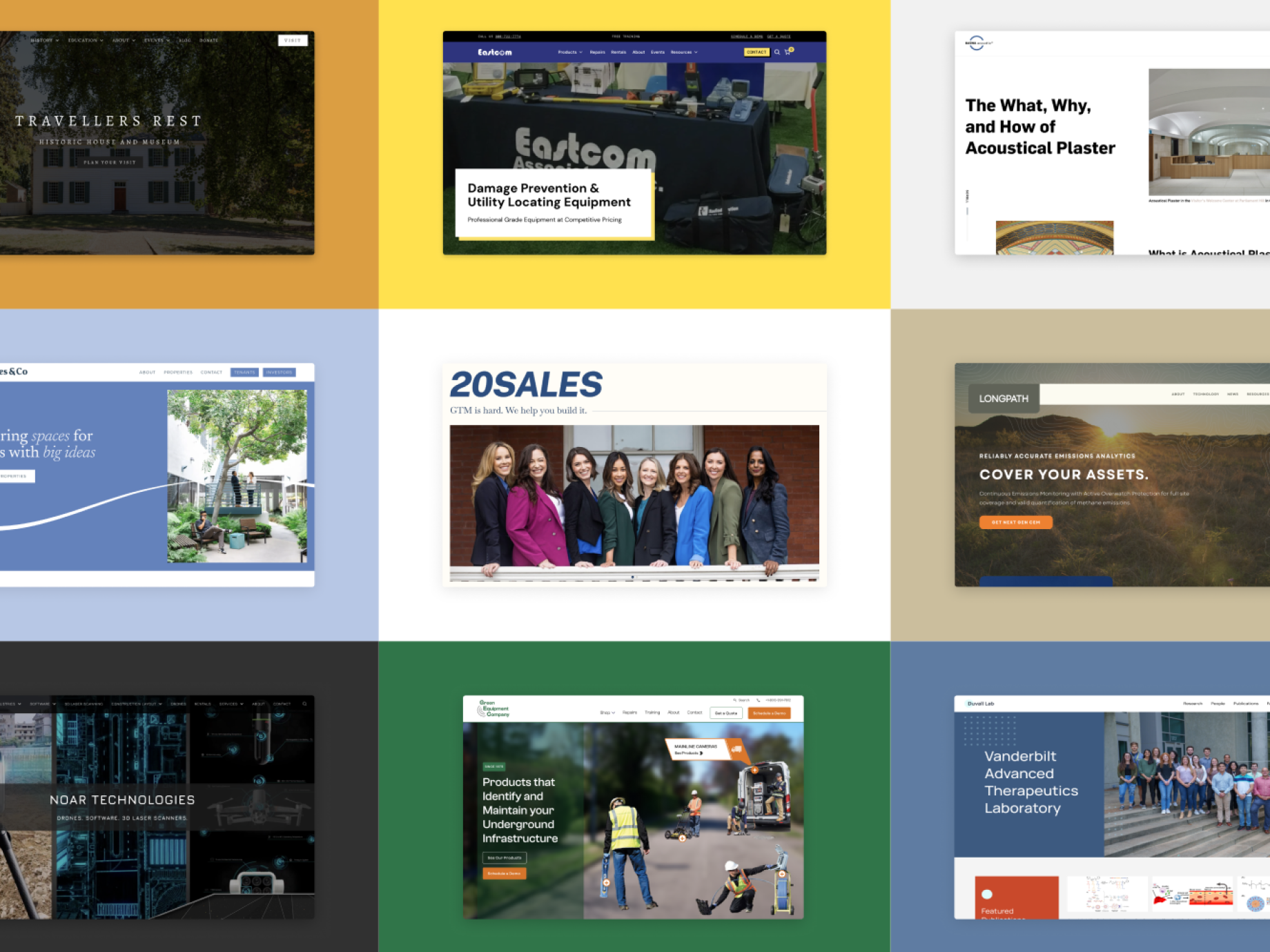Screen dimensions: 1270x952
Task: Click the phone icon next to Green Equipment's number
Action: point(758,700)
